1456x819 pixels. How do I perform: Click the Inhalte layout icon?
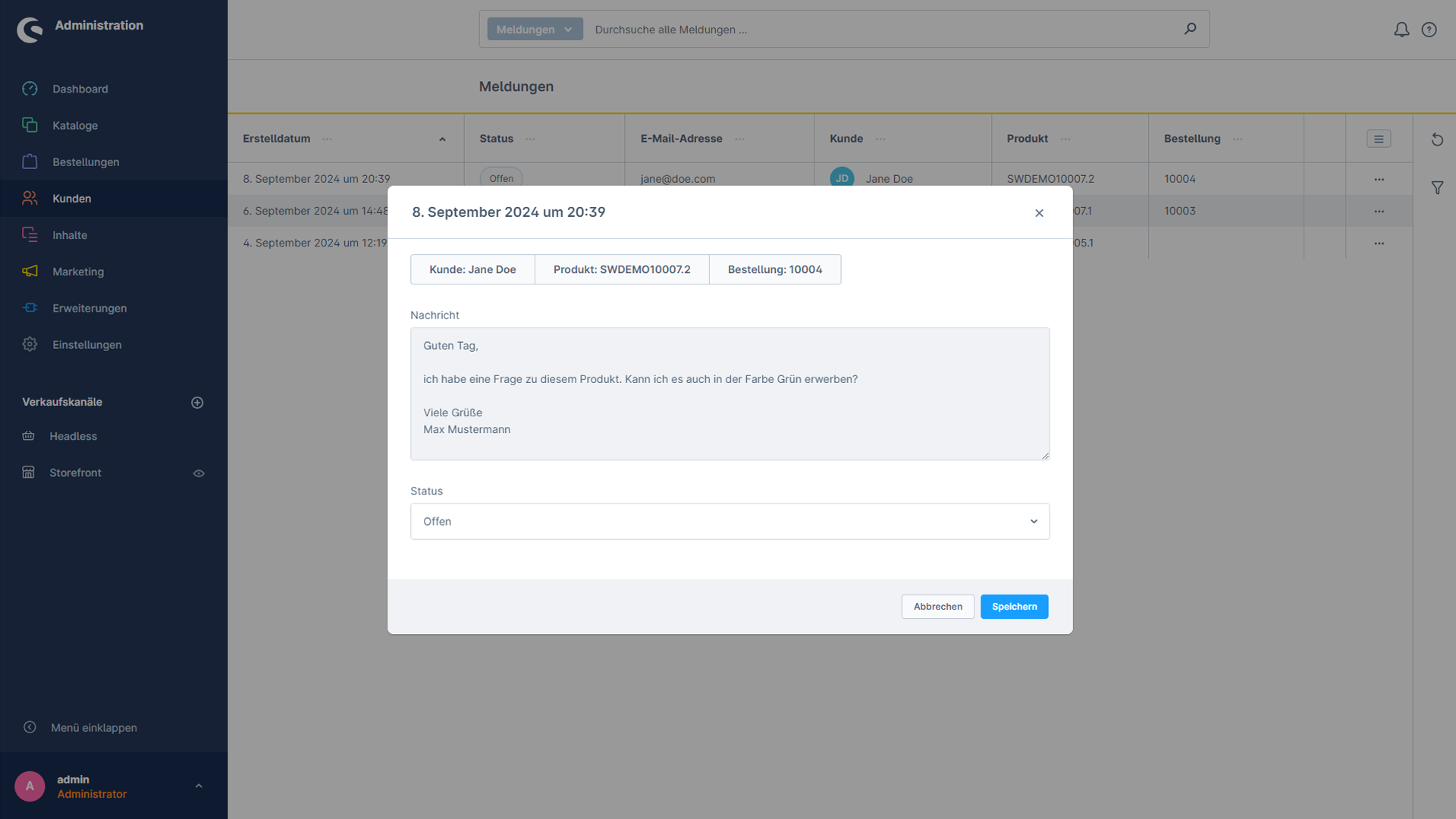coord(30,235)
